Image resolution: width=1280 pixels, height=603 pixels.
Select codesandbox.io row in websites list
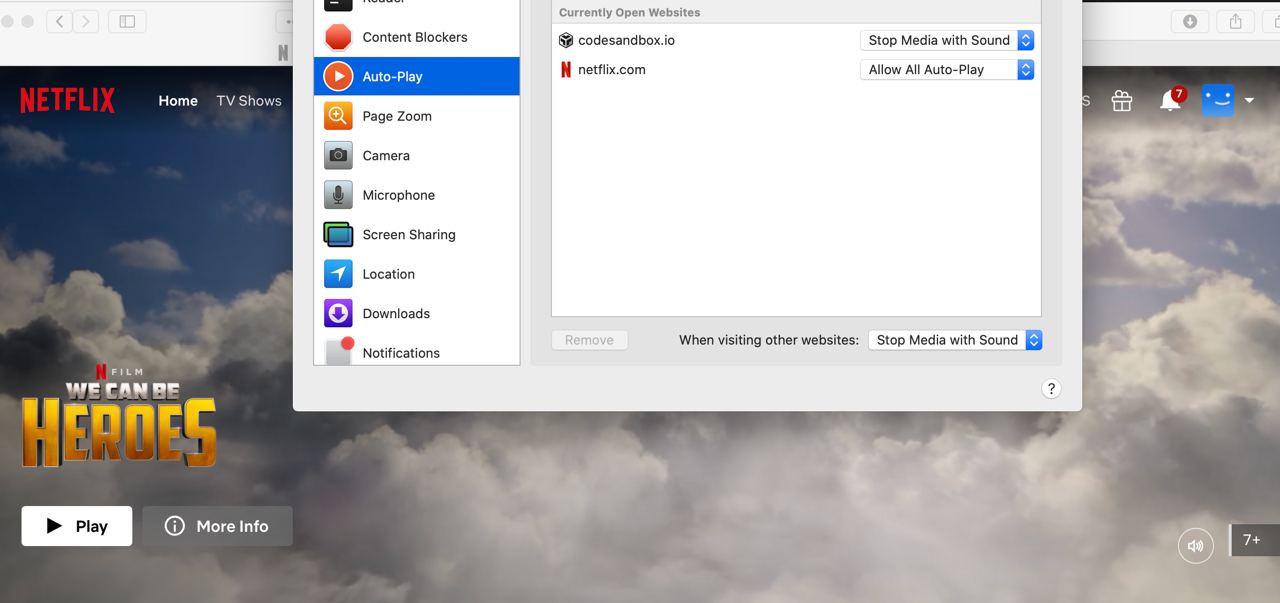pos(796,40)
